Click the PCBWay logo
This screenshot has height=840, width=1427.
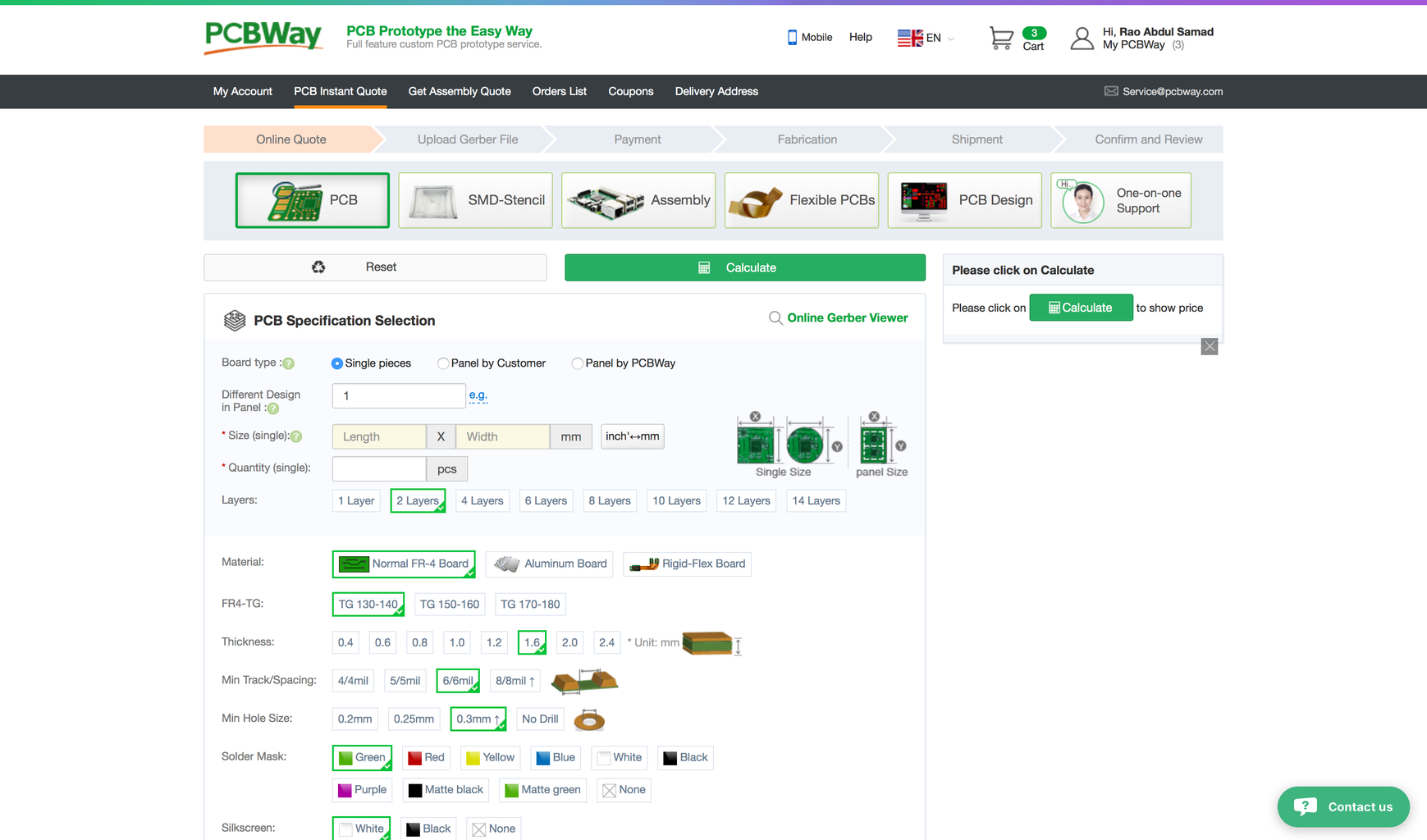(263, 37)
